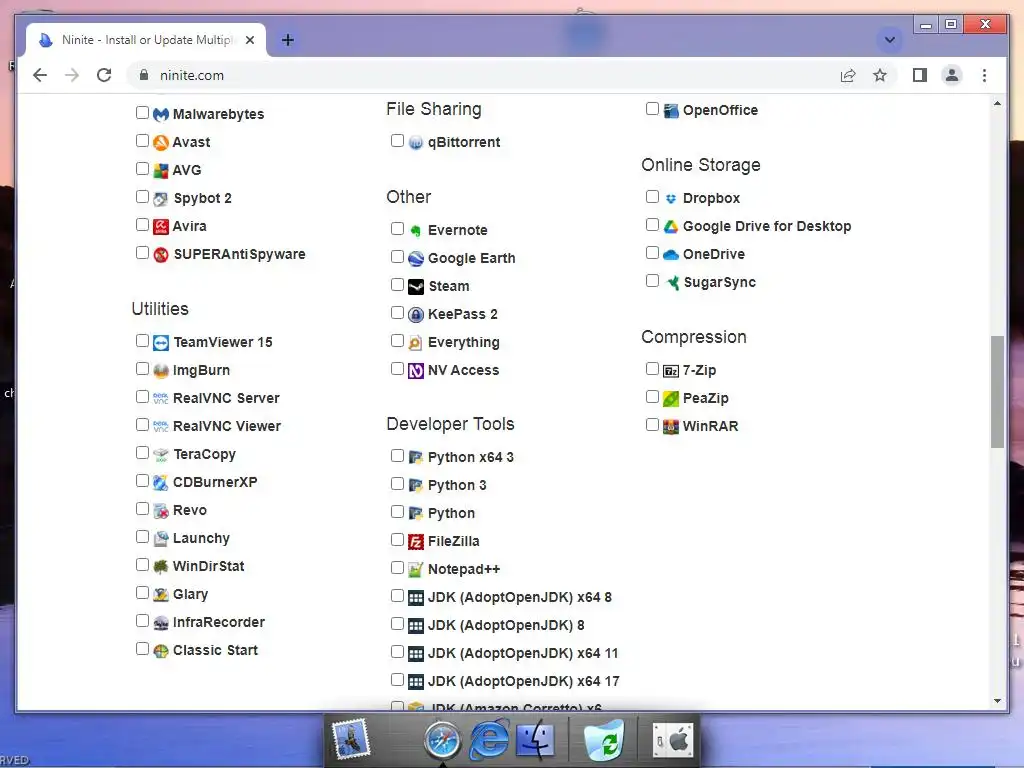
Task: Click the AVG colored icon
Action: [x=161, y=170]
